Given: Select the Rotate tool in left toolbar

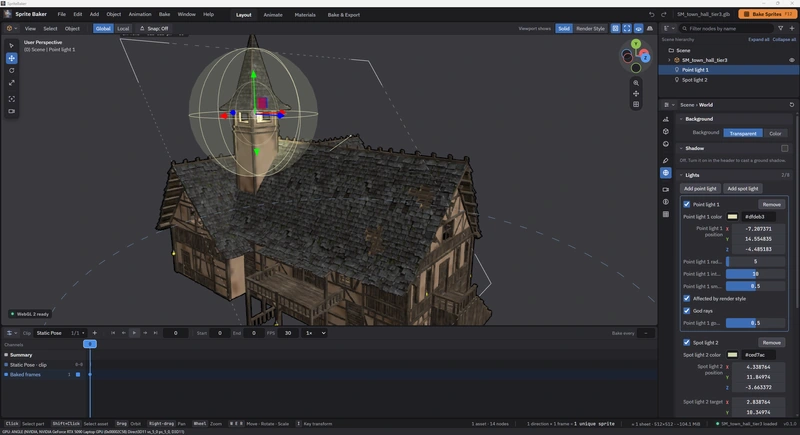Looking at the screenshot, I should [11, 70].
